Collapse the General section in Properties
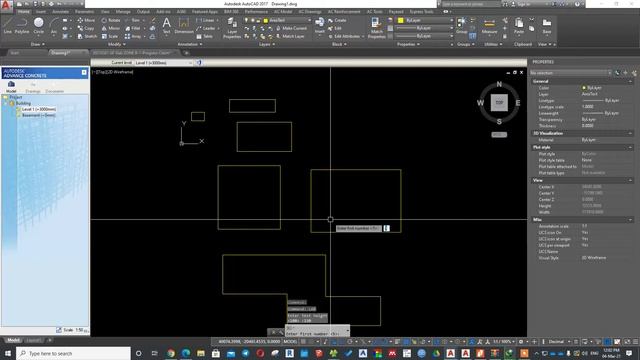The height and width of the screenshot is (360, 640). pyautogui.click(x=630, y=81)
